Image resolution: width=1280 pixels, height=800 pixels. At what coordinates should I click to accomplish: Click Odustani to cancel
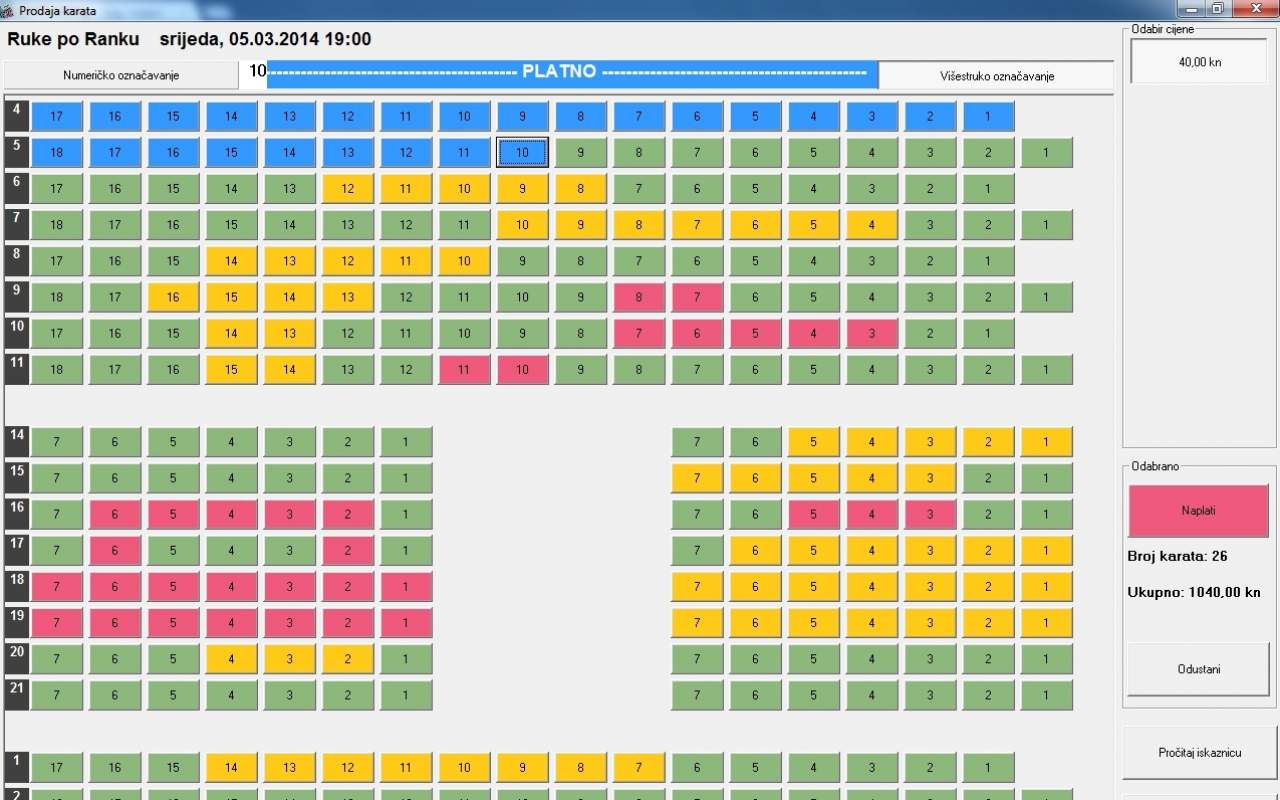tap(1198, 669)
